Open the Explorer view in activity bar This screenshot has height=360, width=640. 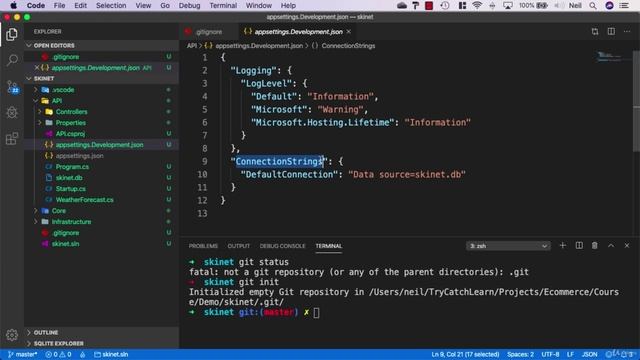pos(12,34)
